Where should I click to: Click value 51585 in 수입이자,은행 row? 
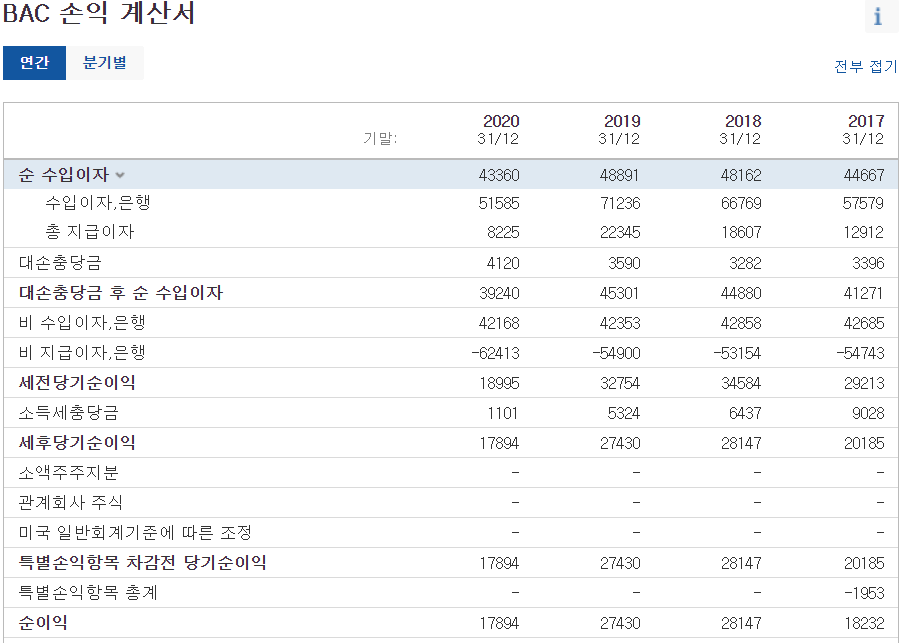[499, 203]
